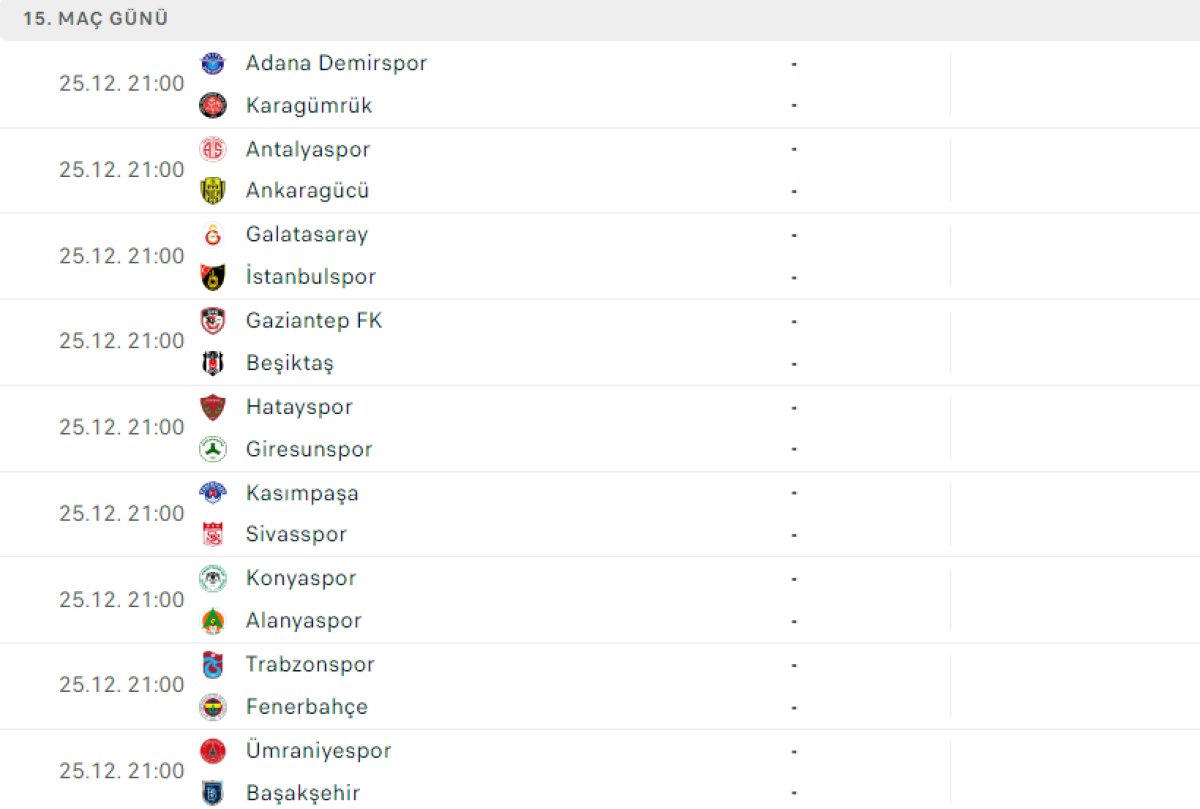This screenshot has height=809, width=1200.
Task: Click the Trabzonspor club logo
Action: click(213, 664)
